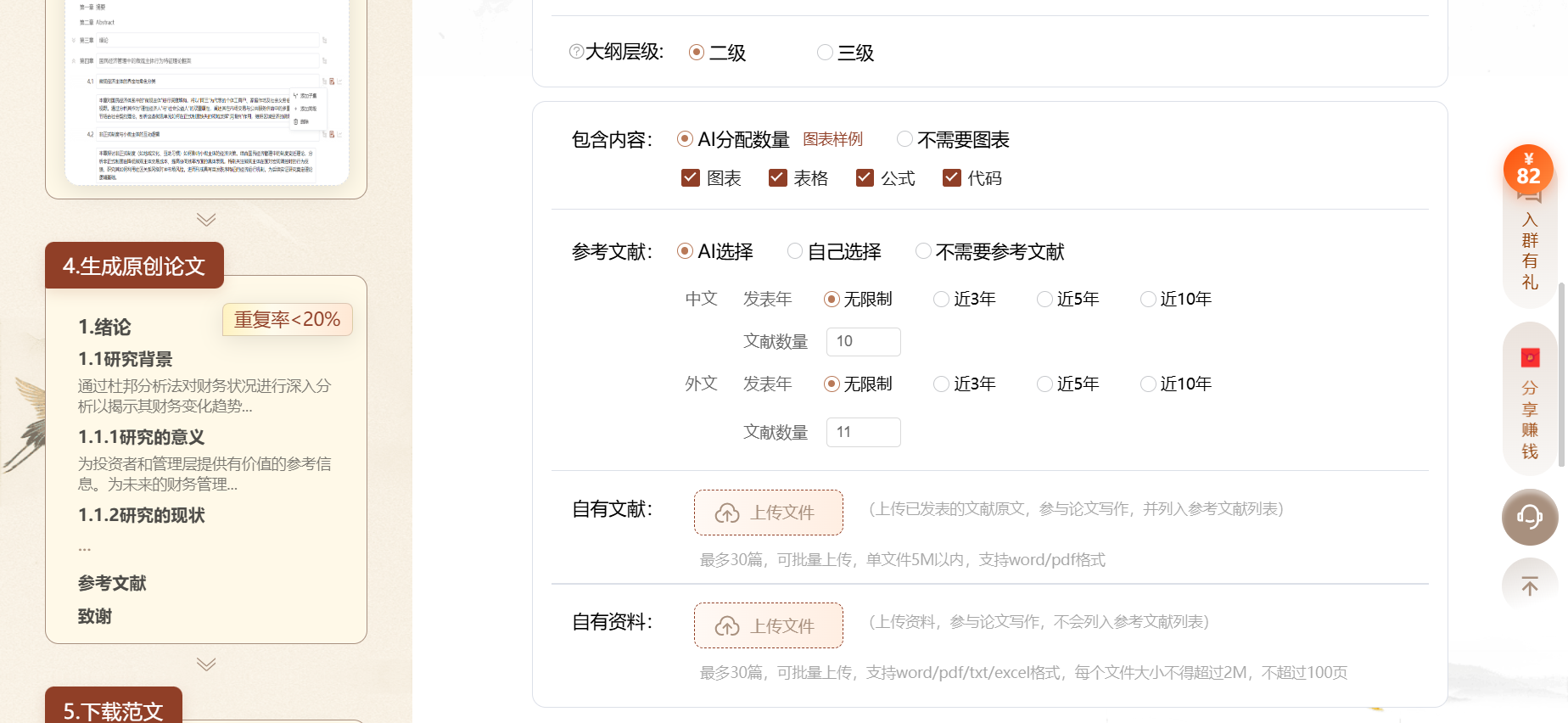
Task: Click the cloud upload icon for 自有资料
Action: [x=727, y=626]
